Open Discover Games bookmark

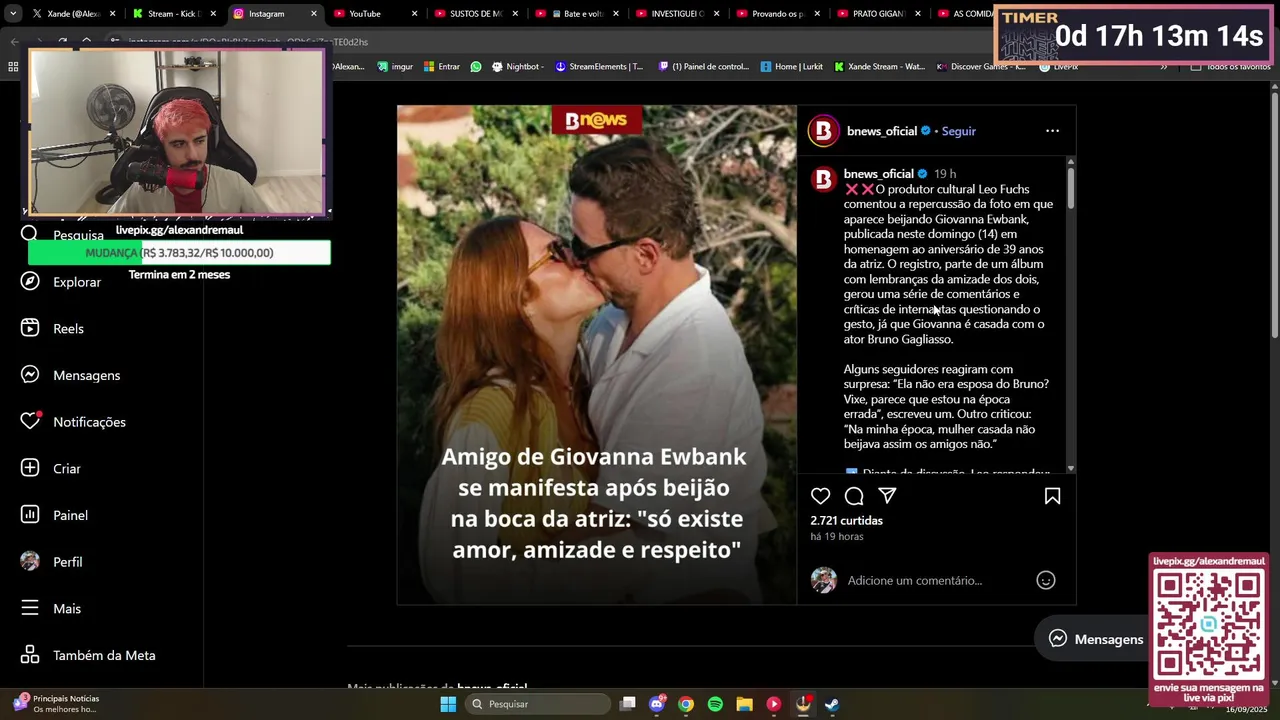click(x=980, y=67)
